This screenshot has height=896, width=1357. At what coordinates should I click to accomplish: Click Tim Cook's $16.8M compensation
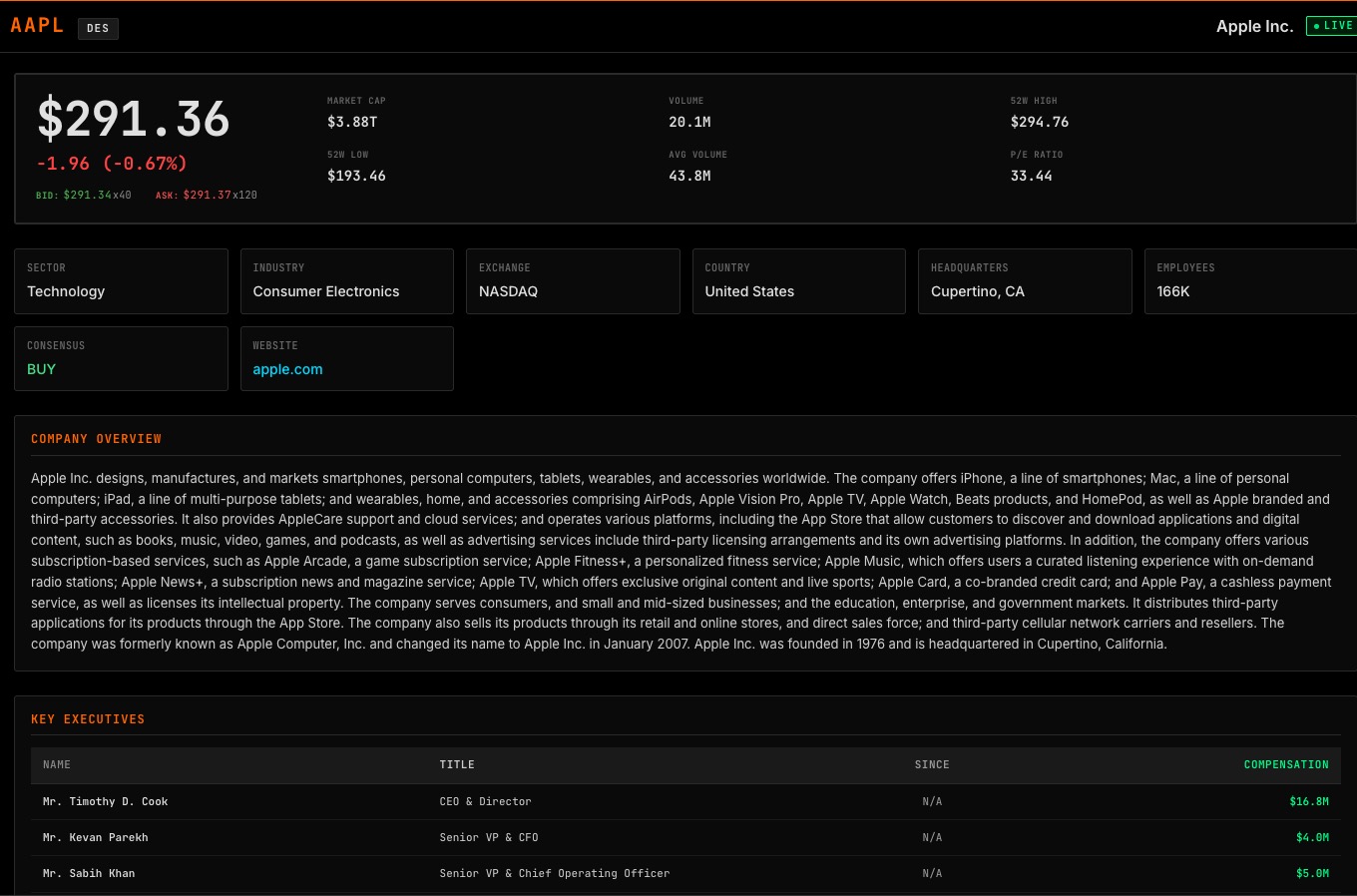(x=1309, y=802)
